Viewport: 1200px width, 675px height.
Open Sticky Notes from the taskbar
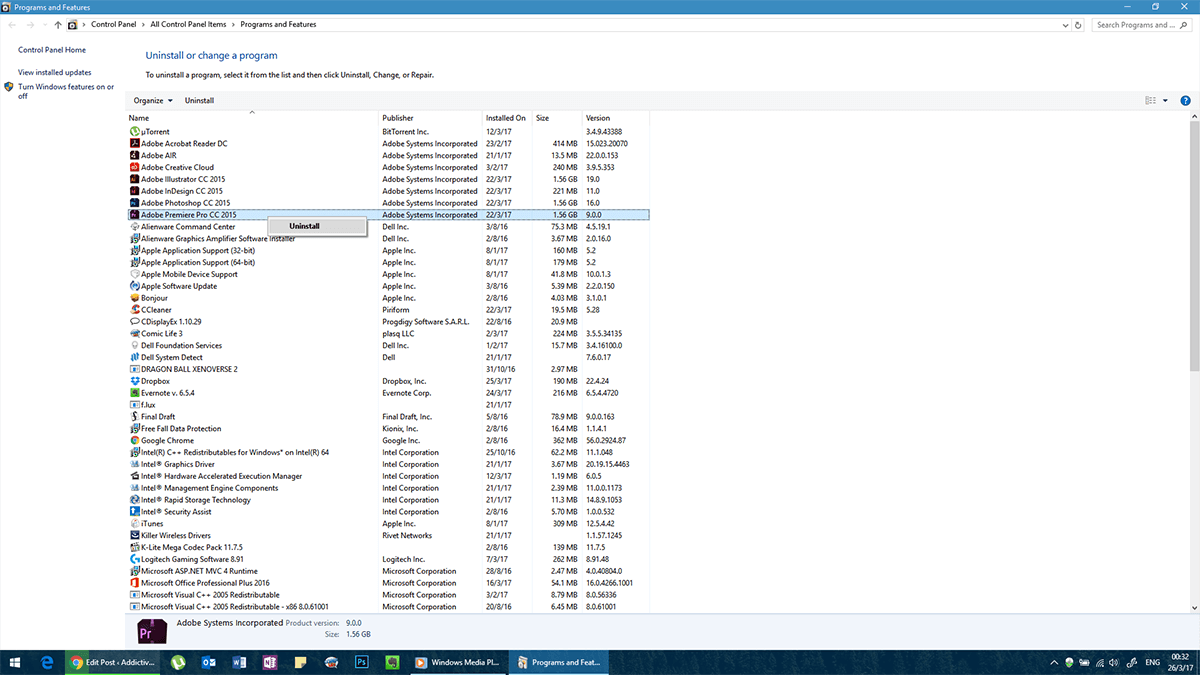point(300,662)
